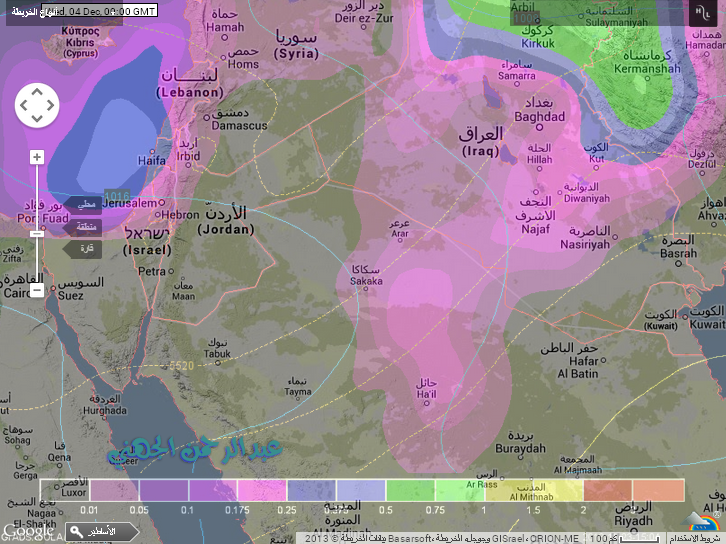Viewport: 726px width, 544px height.
Task: Zoom out with the minus button
Action: pos(37,290)
